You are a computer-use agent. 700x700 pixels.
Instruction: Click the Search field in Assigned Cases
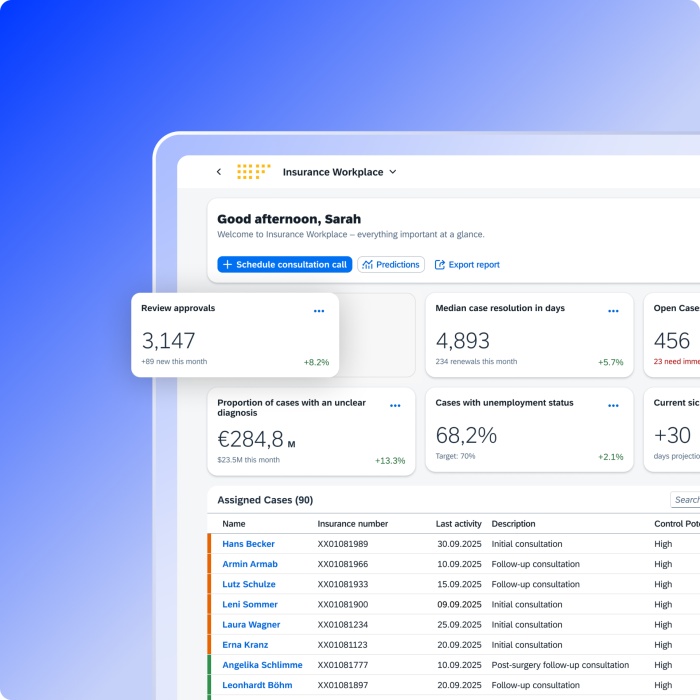(685, 500)
